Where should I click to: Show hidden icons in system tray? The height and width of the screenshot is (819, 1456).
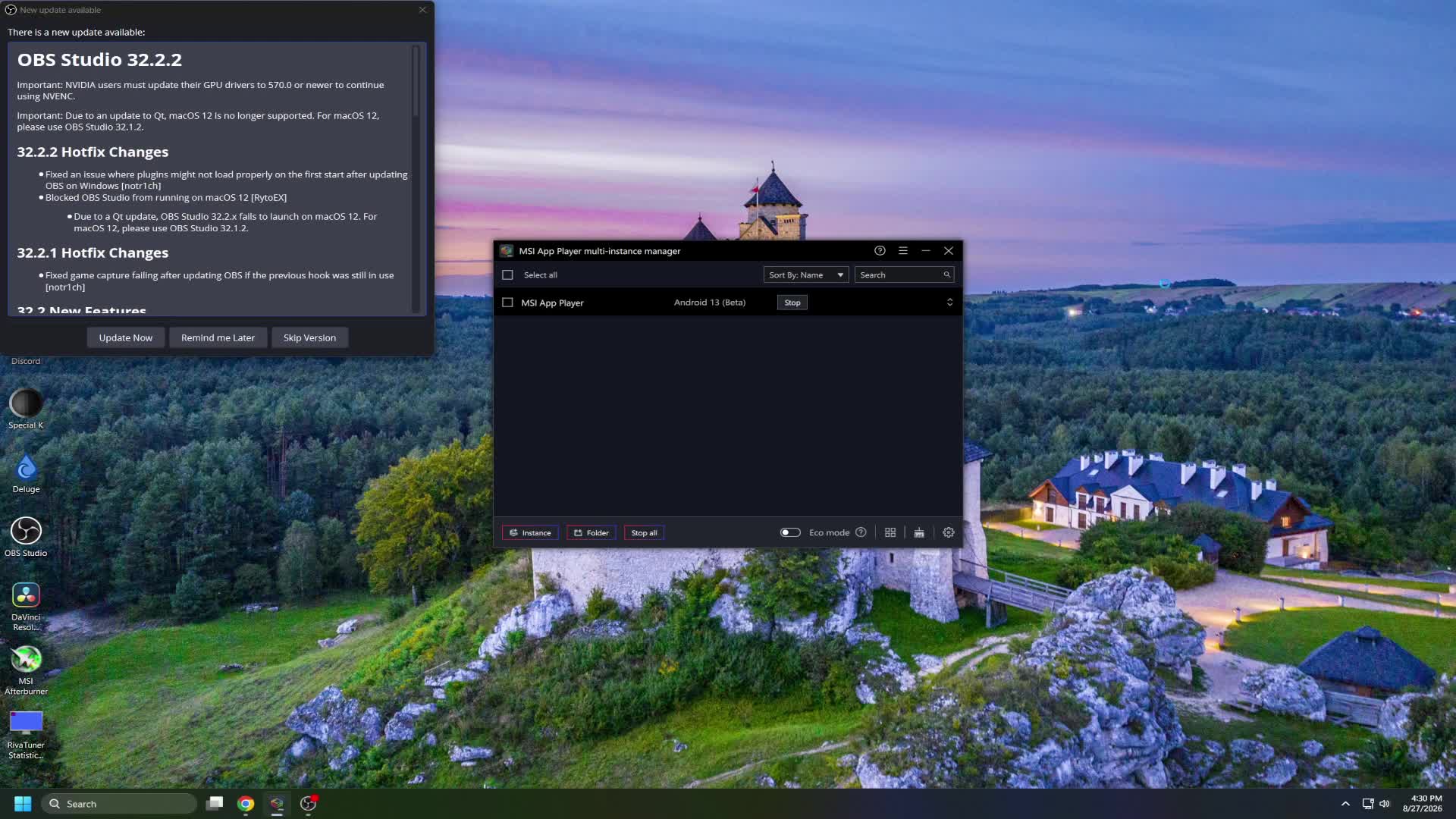tap(1345, 804)
